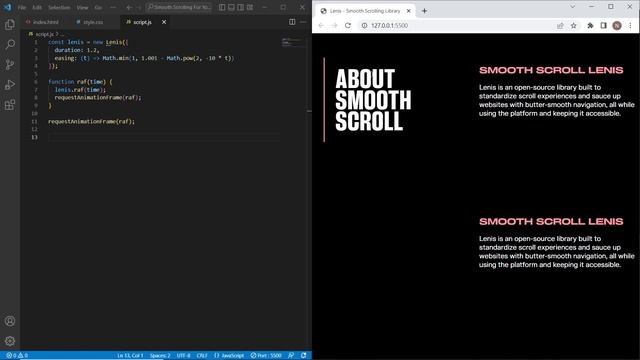Reload the page in Chrome
Screen dimensions: 640x360
point(348,25)
